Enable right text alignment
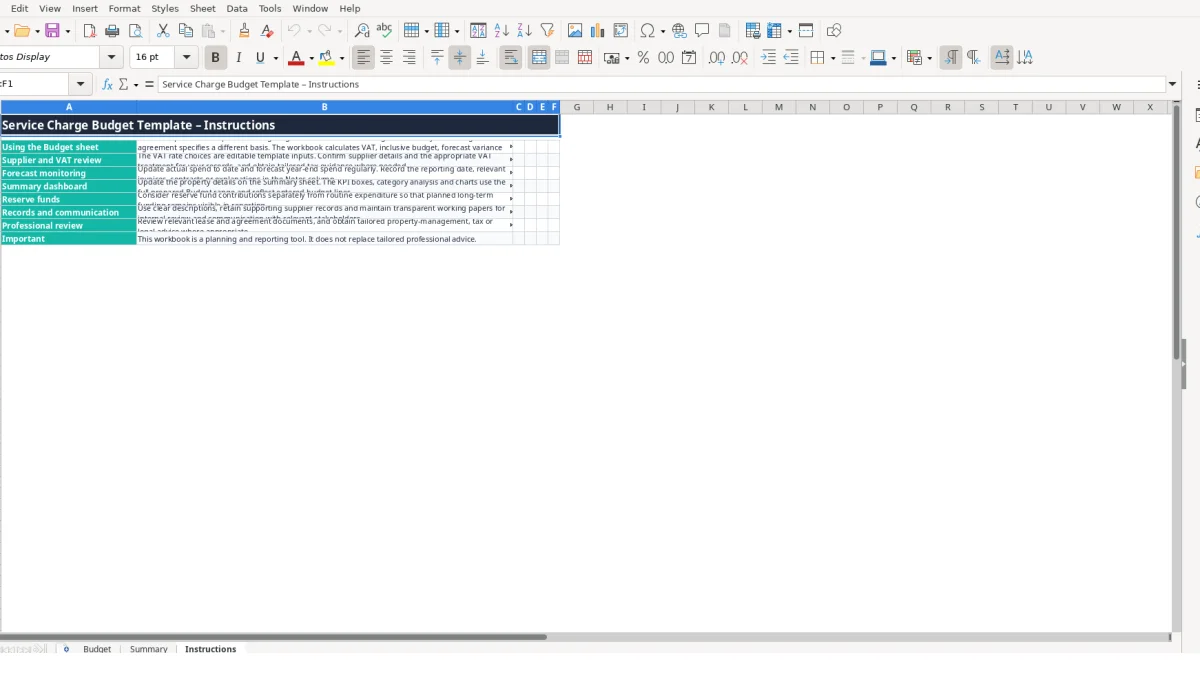This screenshot has width=1200, height=675. tap(409, 58)
